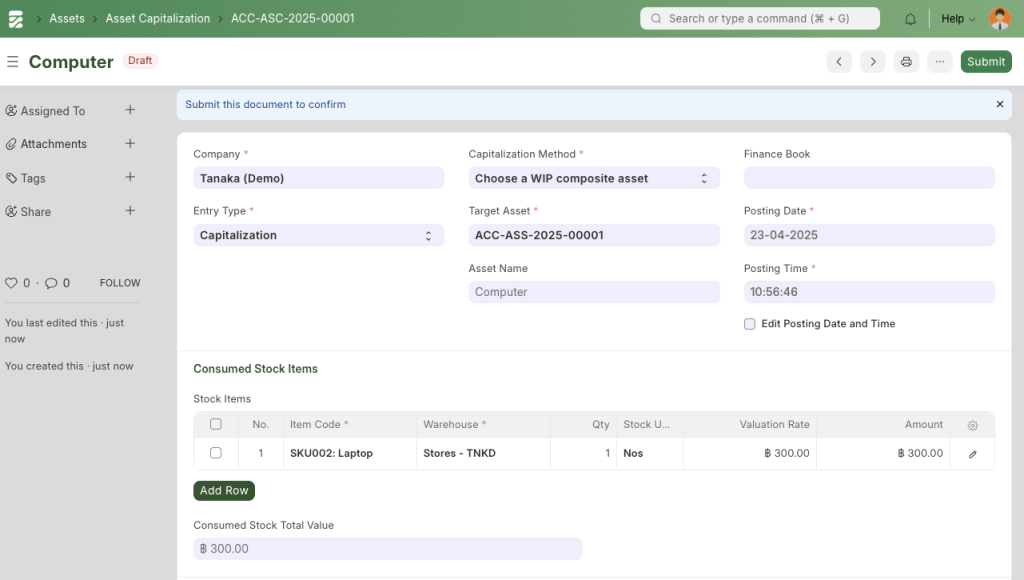Add a tag using plus icon
Viewport: 1024px width, 580px height.
(130, 177)
